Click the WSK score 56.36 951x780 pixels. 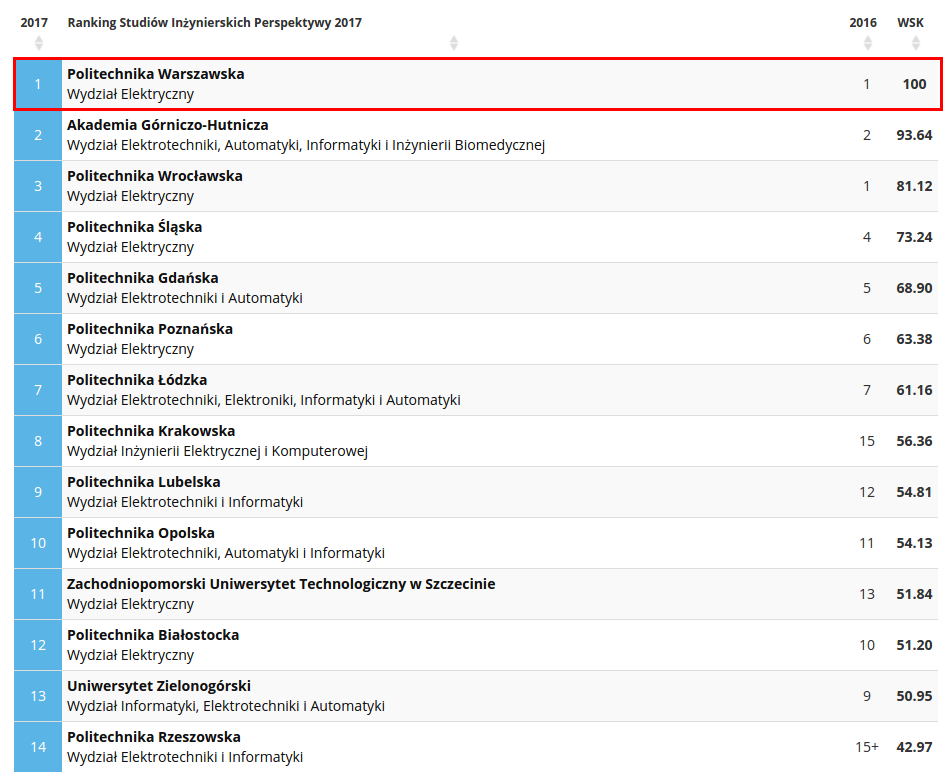click(x=914, y=440)
